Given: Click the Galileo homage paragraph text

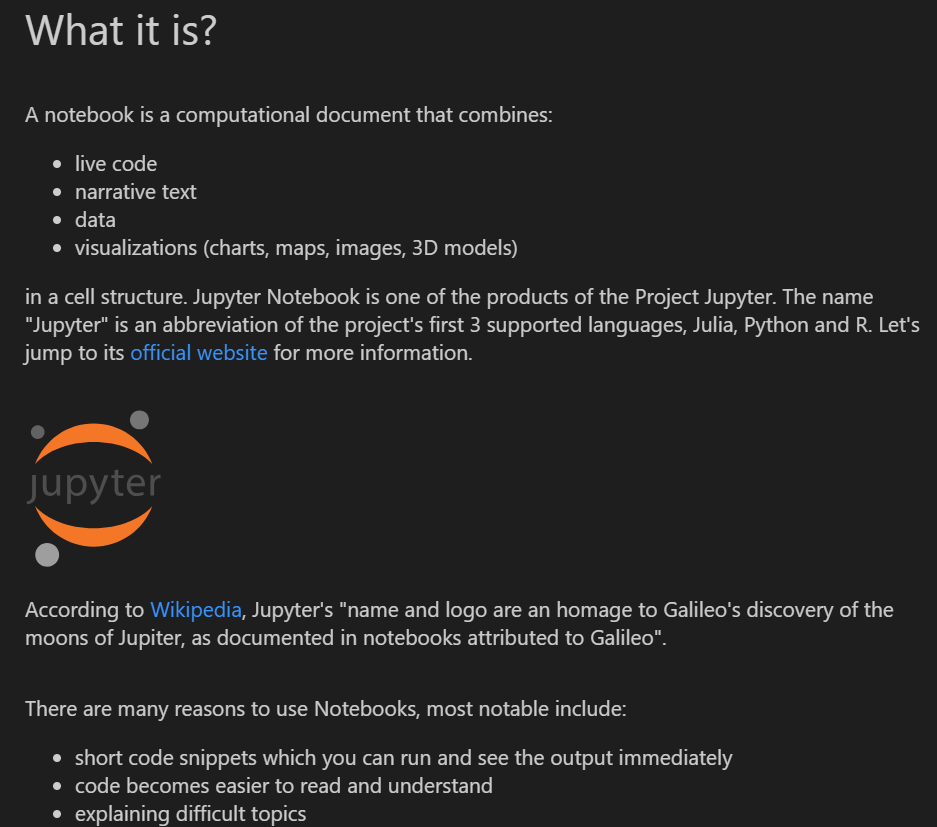Looking at the screenshot, I should tap(459, 624).
